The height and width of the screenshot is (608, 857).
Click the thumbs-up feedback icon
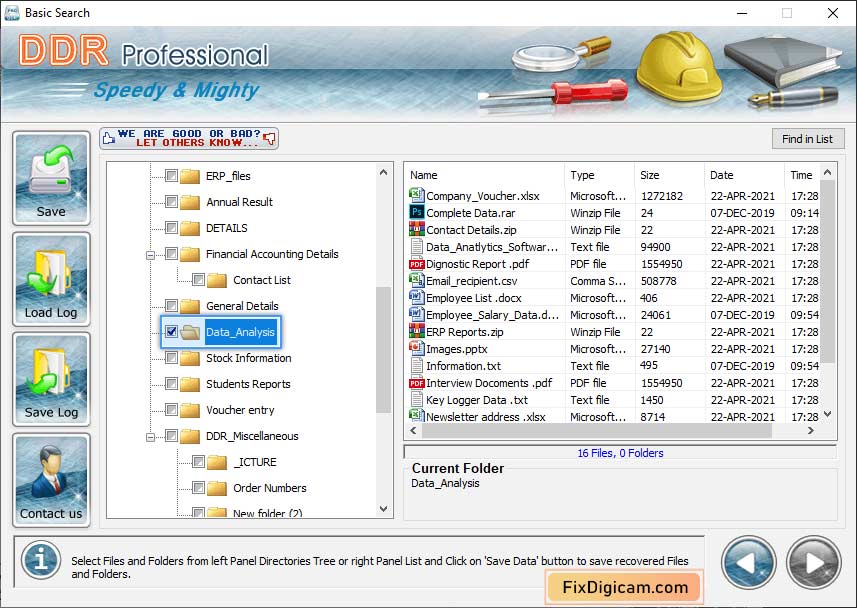(x=109, y=138)
